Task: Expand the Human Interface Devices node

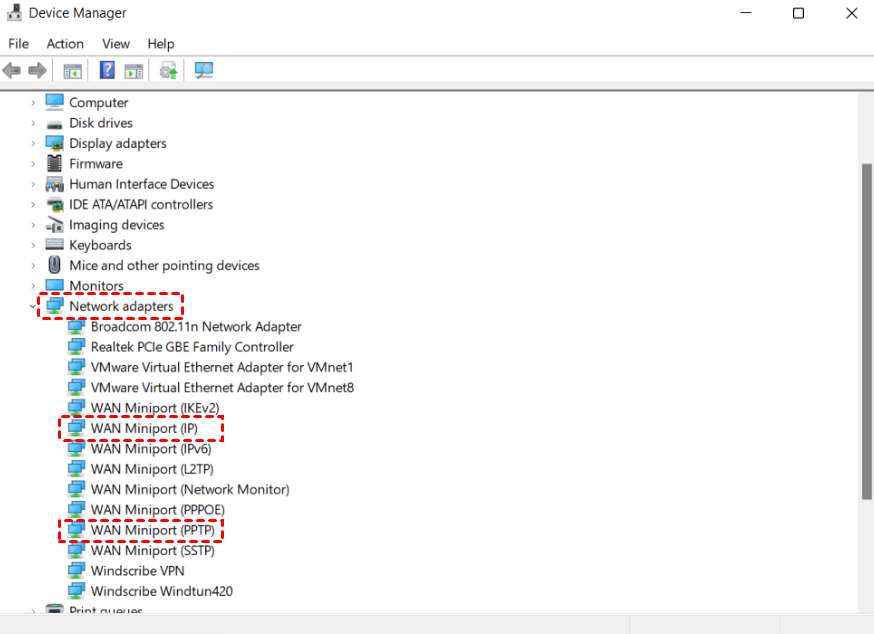Action: (33, 184)
